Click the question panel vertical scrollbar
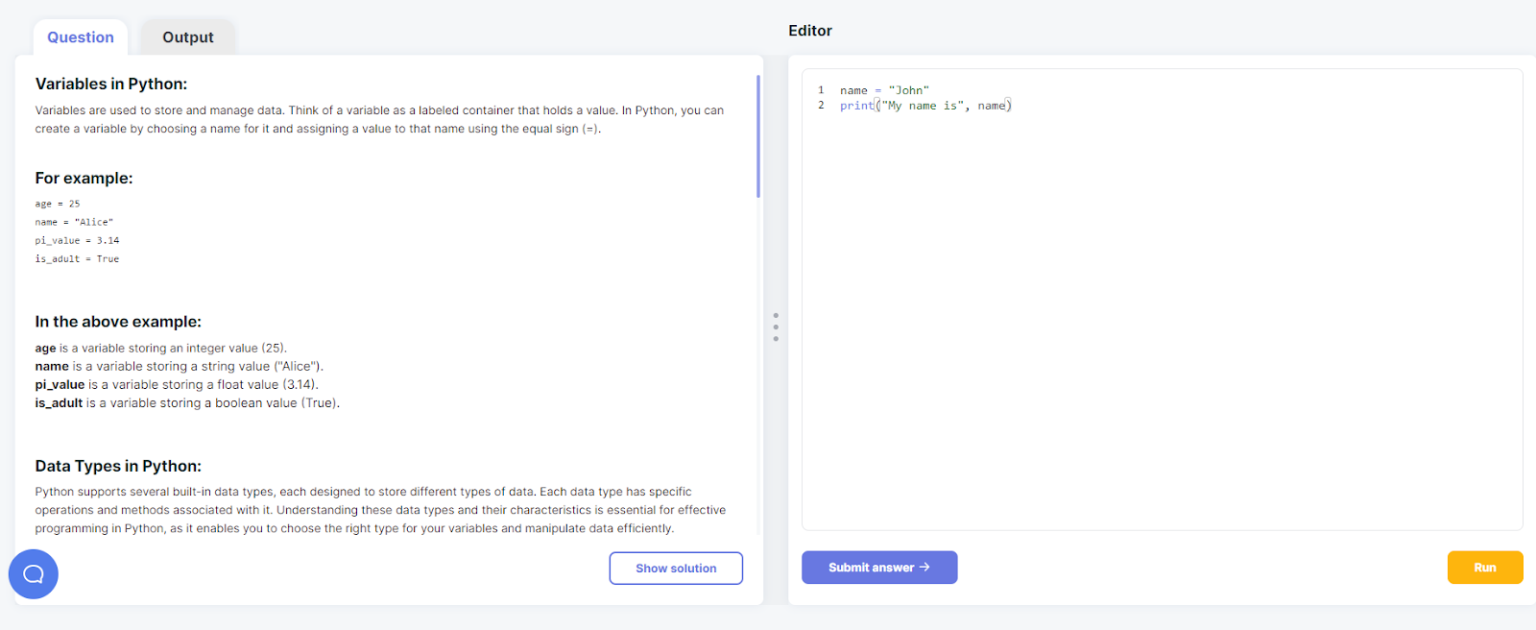 758,136
